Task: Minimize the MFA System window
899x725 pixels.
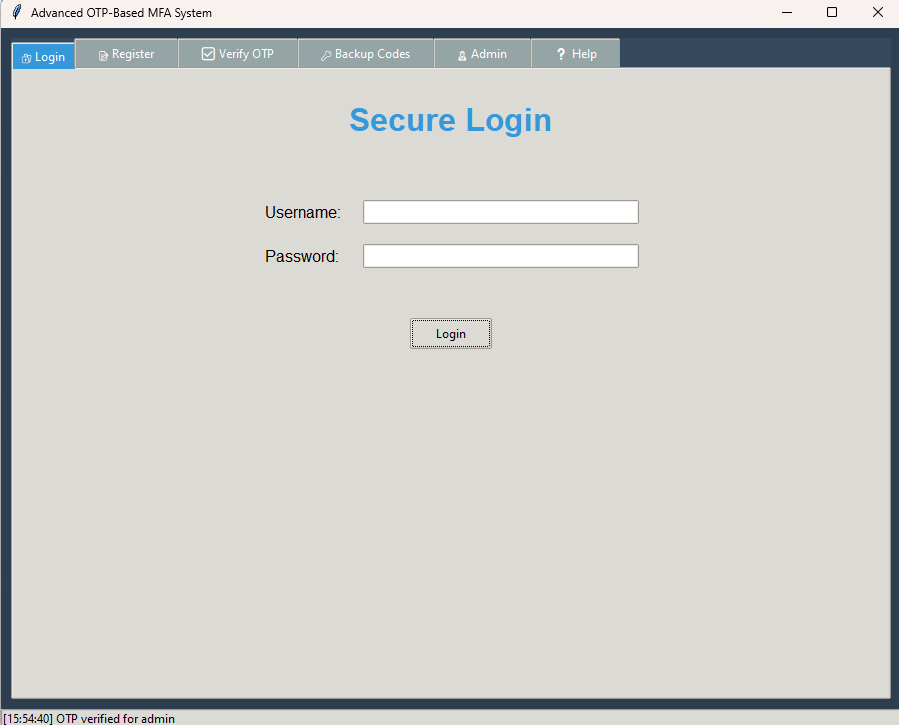Action: point(786,13)
